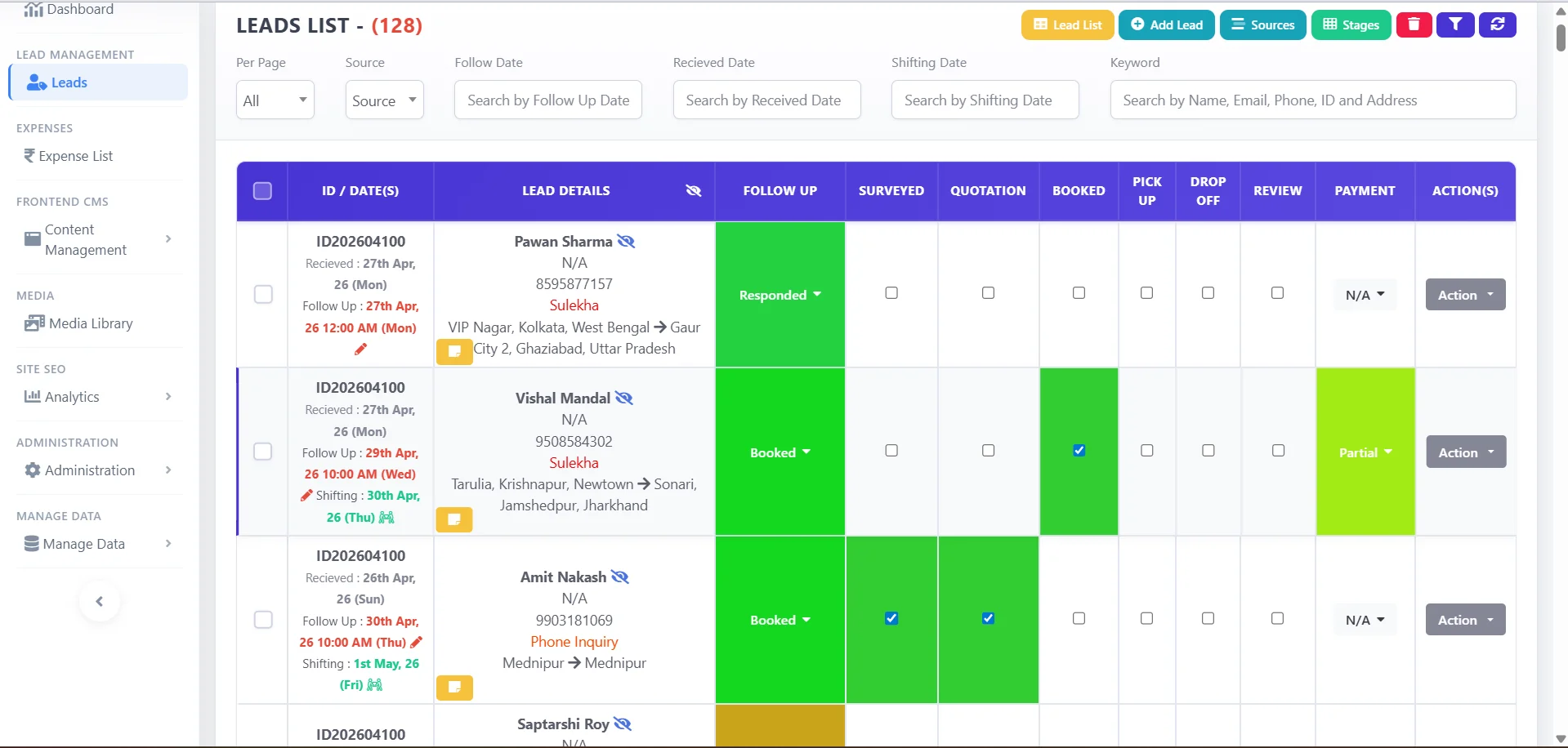Image resolution: width=1568 pixels, height=748 pixels.
Task: Click the Dashboard chart icon
Action: 34,10
